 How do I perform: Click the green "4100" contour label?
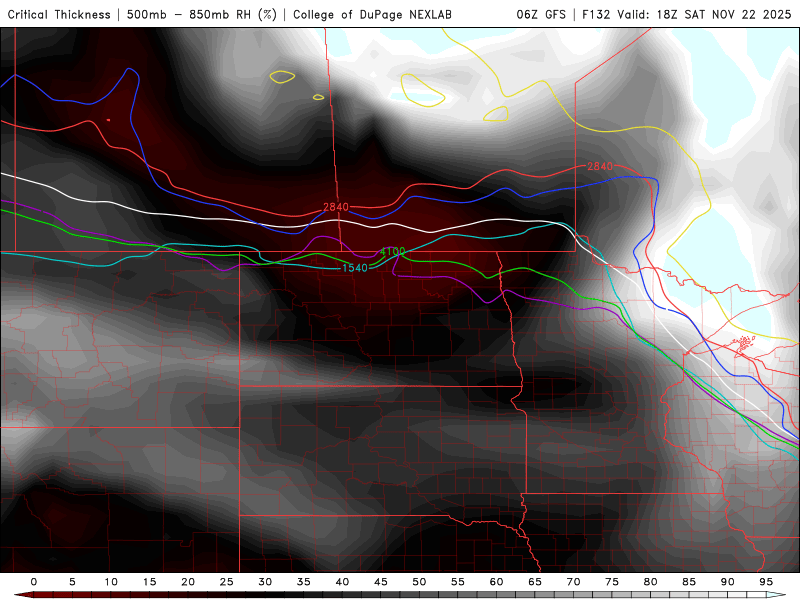392,252
